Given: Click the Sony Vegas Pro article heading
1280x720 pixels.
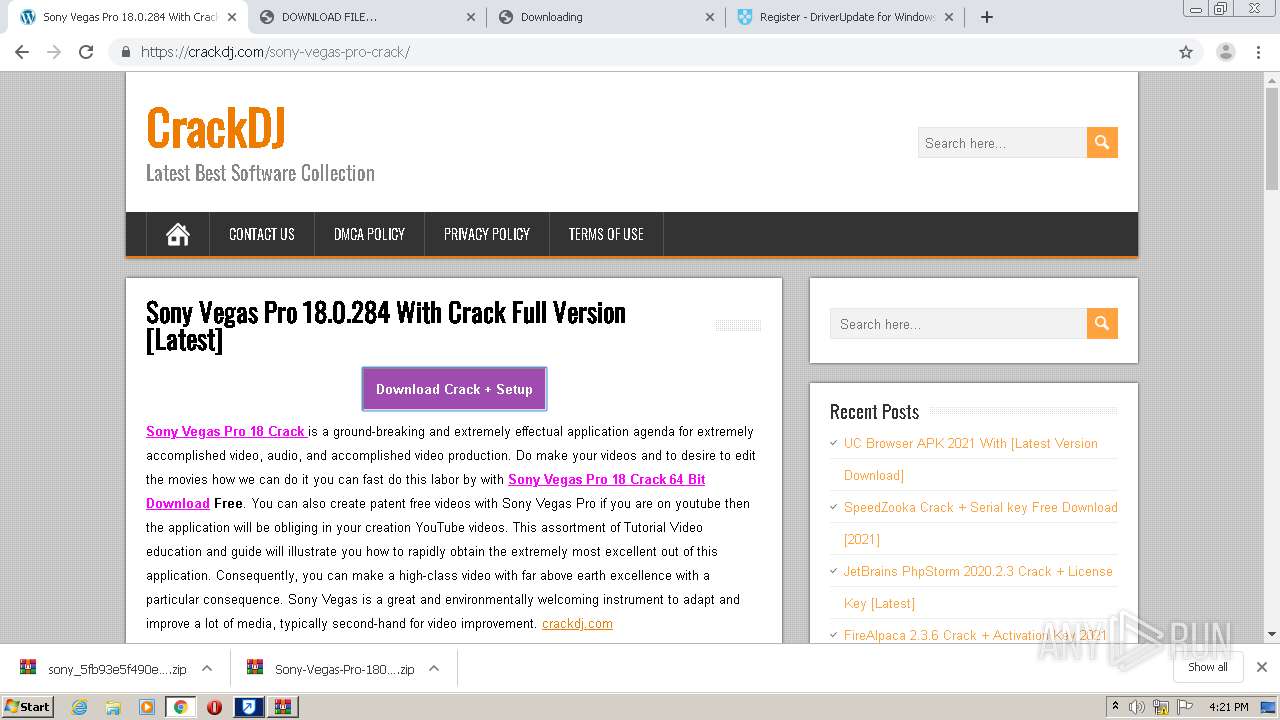Looking at the screenshot, I should click(x=386, y=326).
